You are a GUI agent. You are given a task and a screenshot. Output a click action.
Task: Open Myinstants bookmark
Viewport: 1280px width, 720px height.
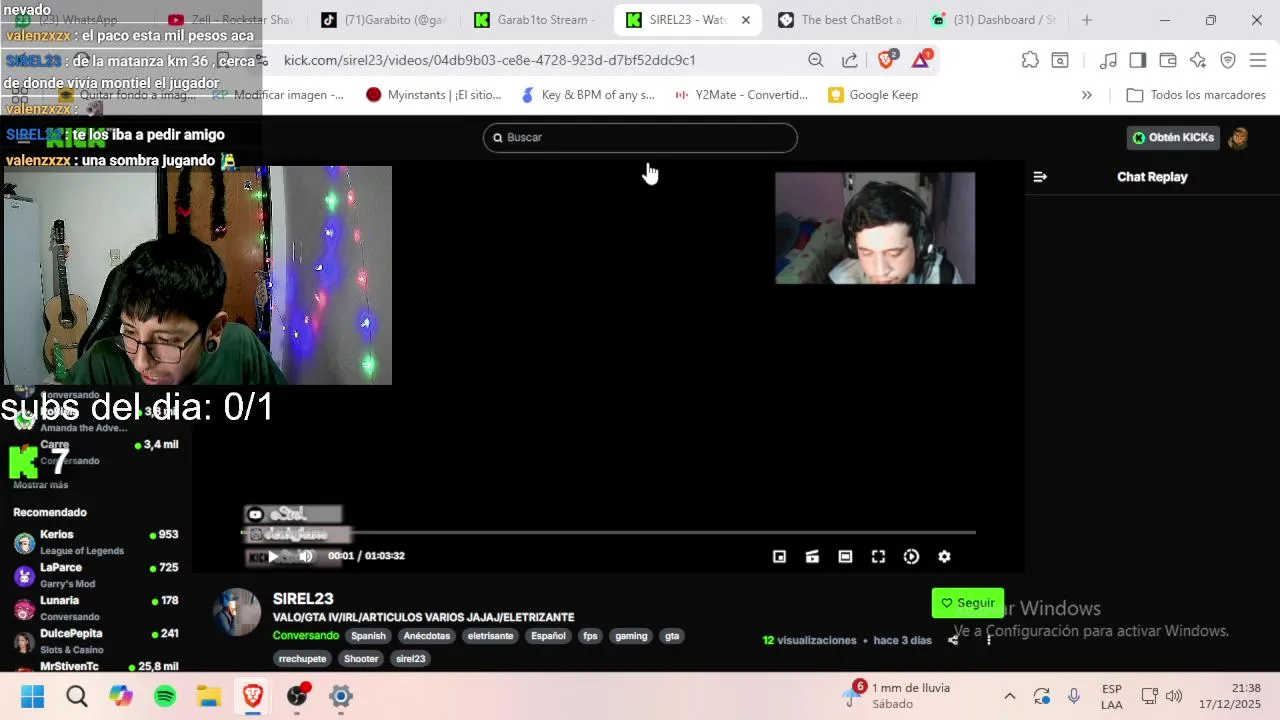pyautogui.click(x=433, y=95)
